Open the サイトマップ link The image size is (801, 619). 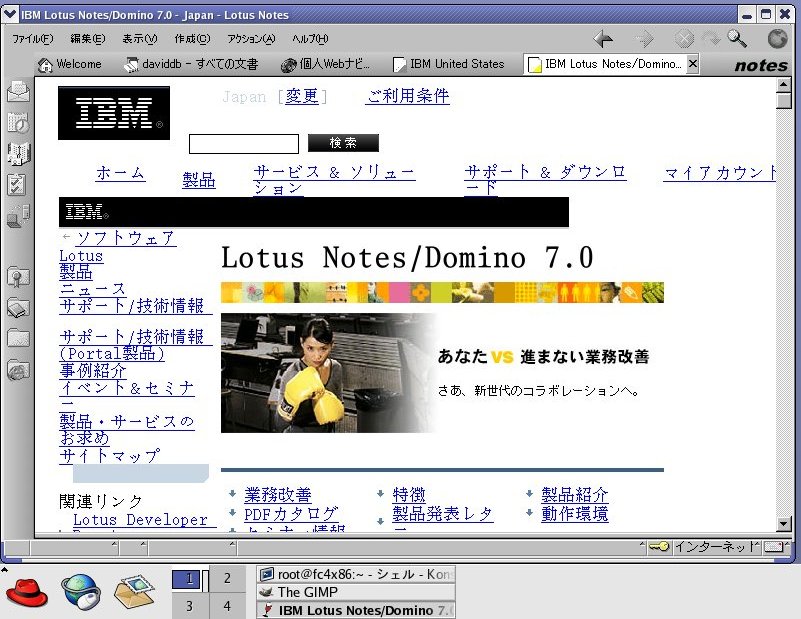click(109, 456)
